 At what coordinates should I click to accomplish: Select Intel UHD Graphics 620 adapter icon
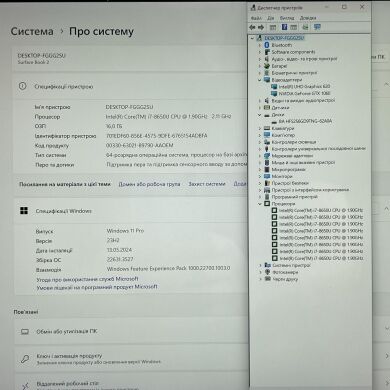274,86
